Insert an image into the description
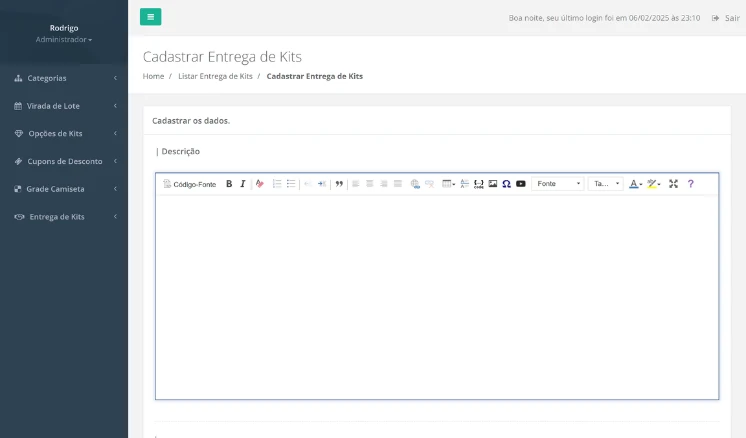The height and width of the screenshot is (438, 746). pos(493,184)
